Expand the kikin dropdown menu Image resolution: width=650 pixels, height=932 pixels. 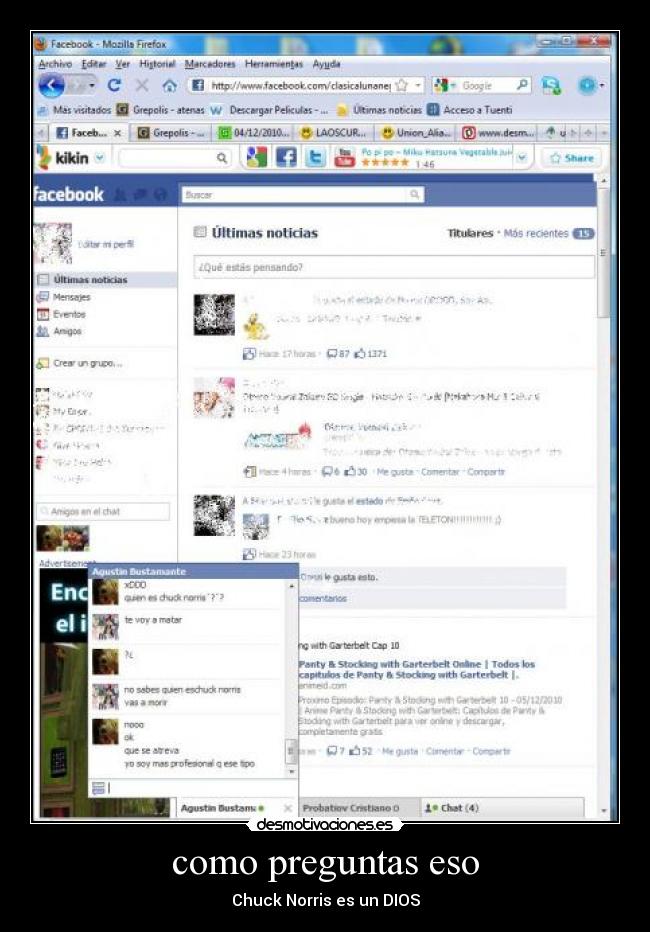99,158
